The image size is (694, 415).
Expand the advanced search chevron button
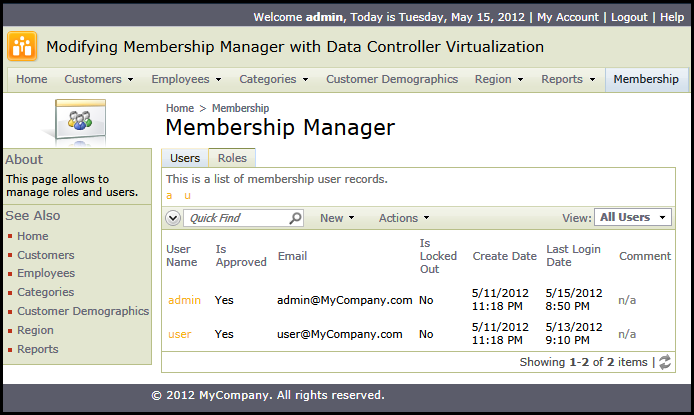pos(173,218)
